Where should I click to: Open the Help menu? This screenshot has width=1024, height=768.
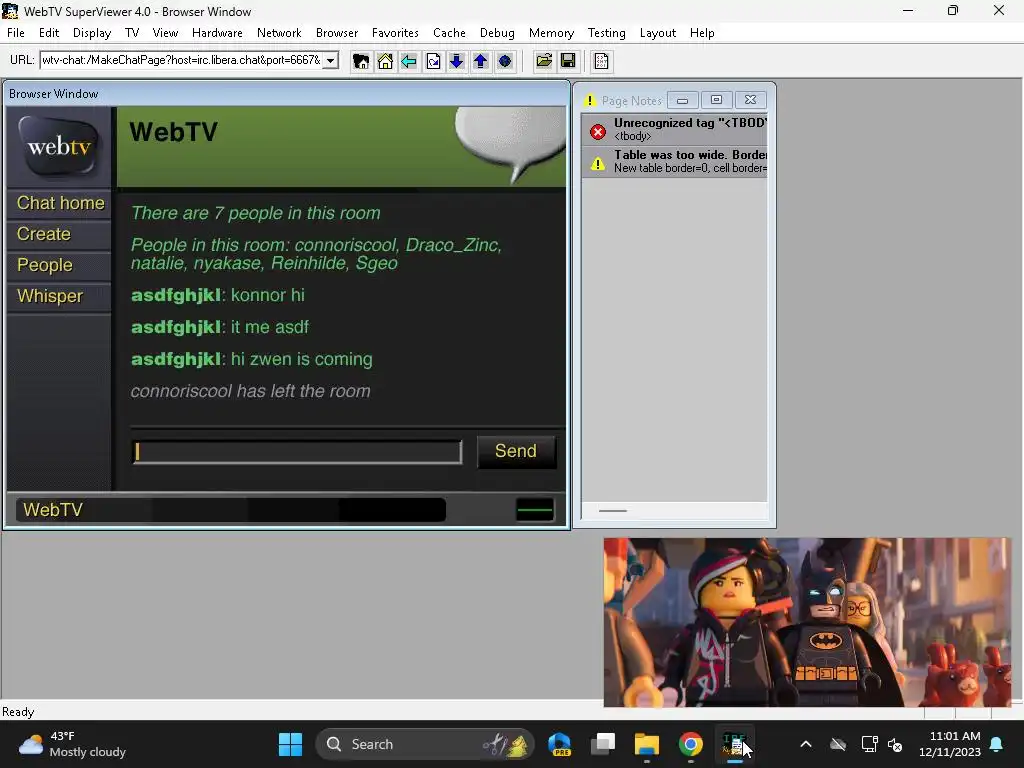pos(702,33)
